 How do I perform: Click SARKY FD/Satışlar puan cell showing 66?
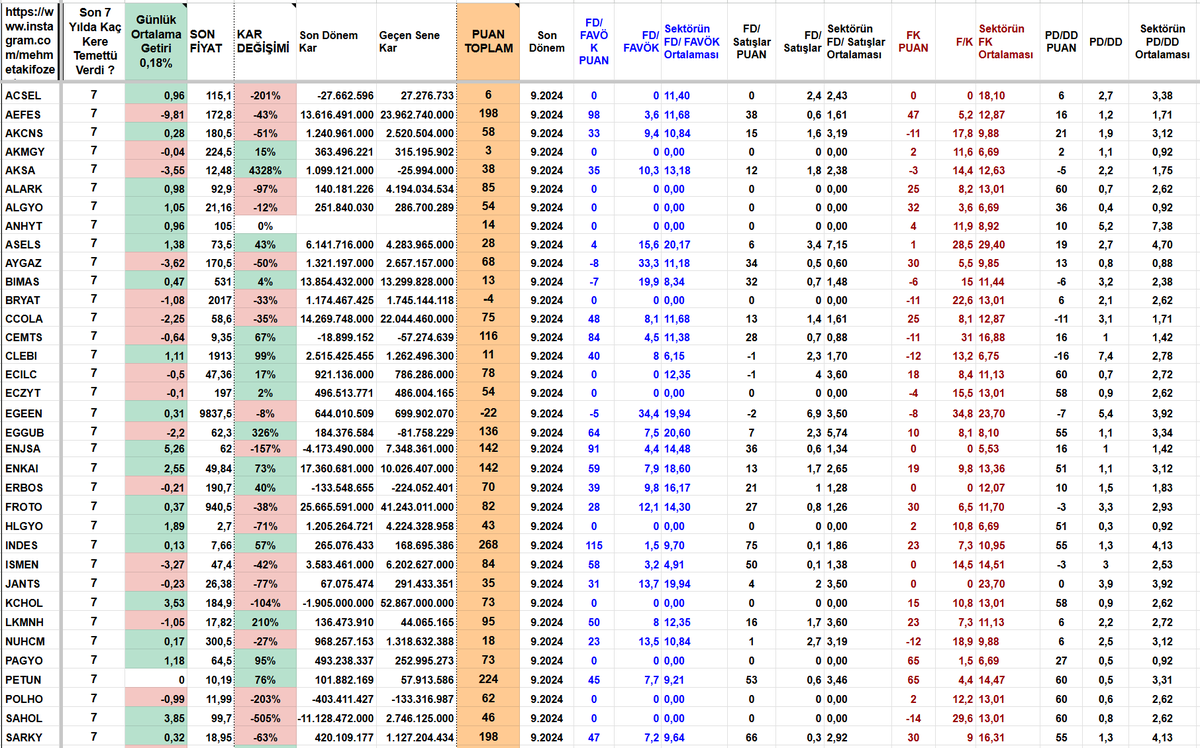click(752, 737)
